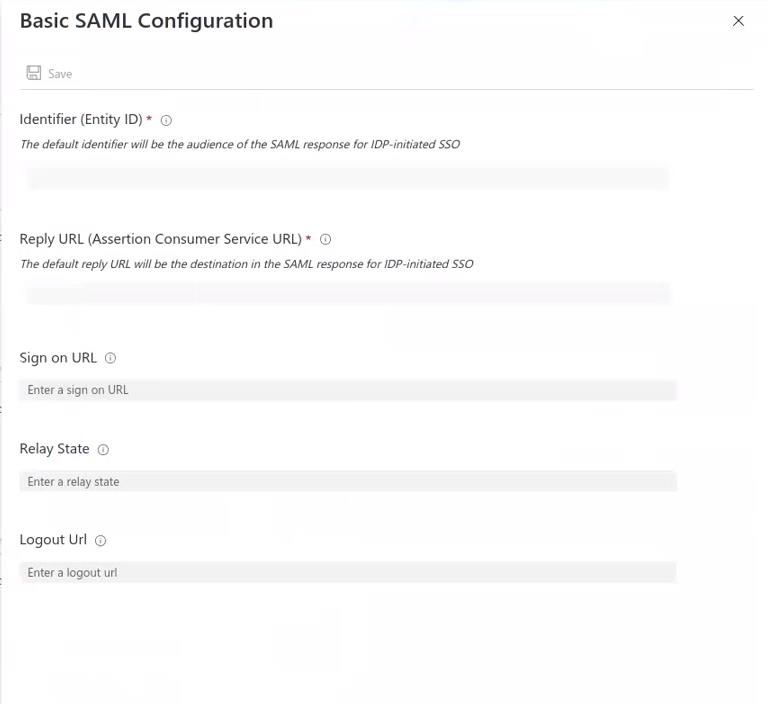Click info icon next to Relay State
The image size is (768, 704).
[103, 450]
